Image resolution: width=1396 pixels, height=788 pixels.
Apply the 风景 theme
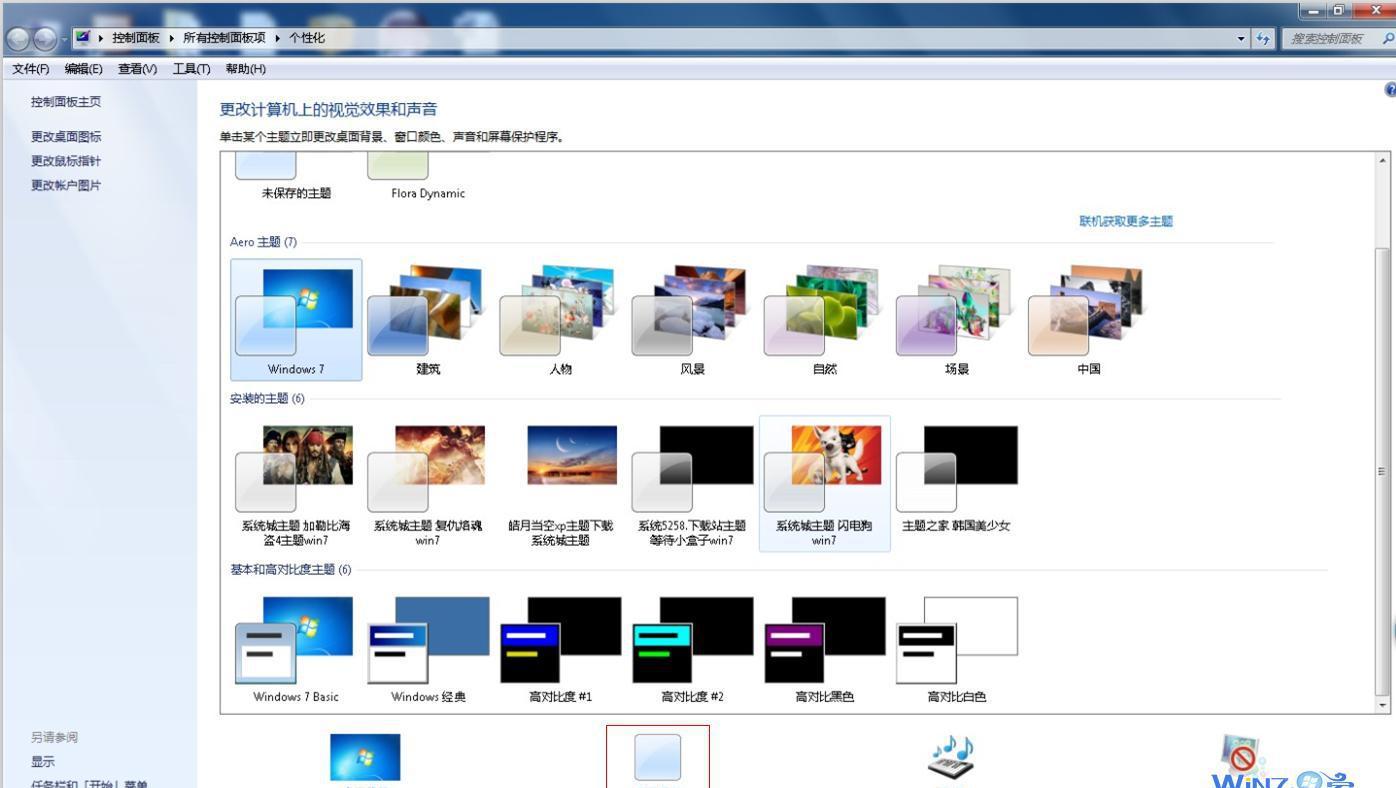click(x=692, y=320)
